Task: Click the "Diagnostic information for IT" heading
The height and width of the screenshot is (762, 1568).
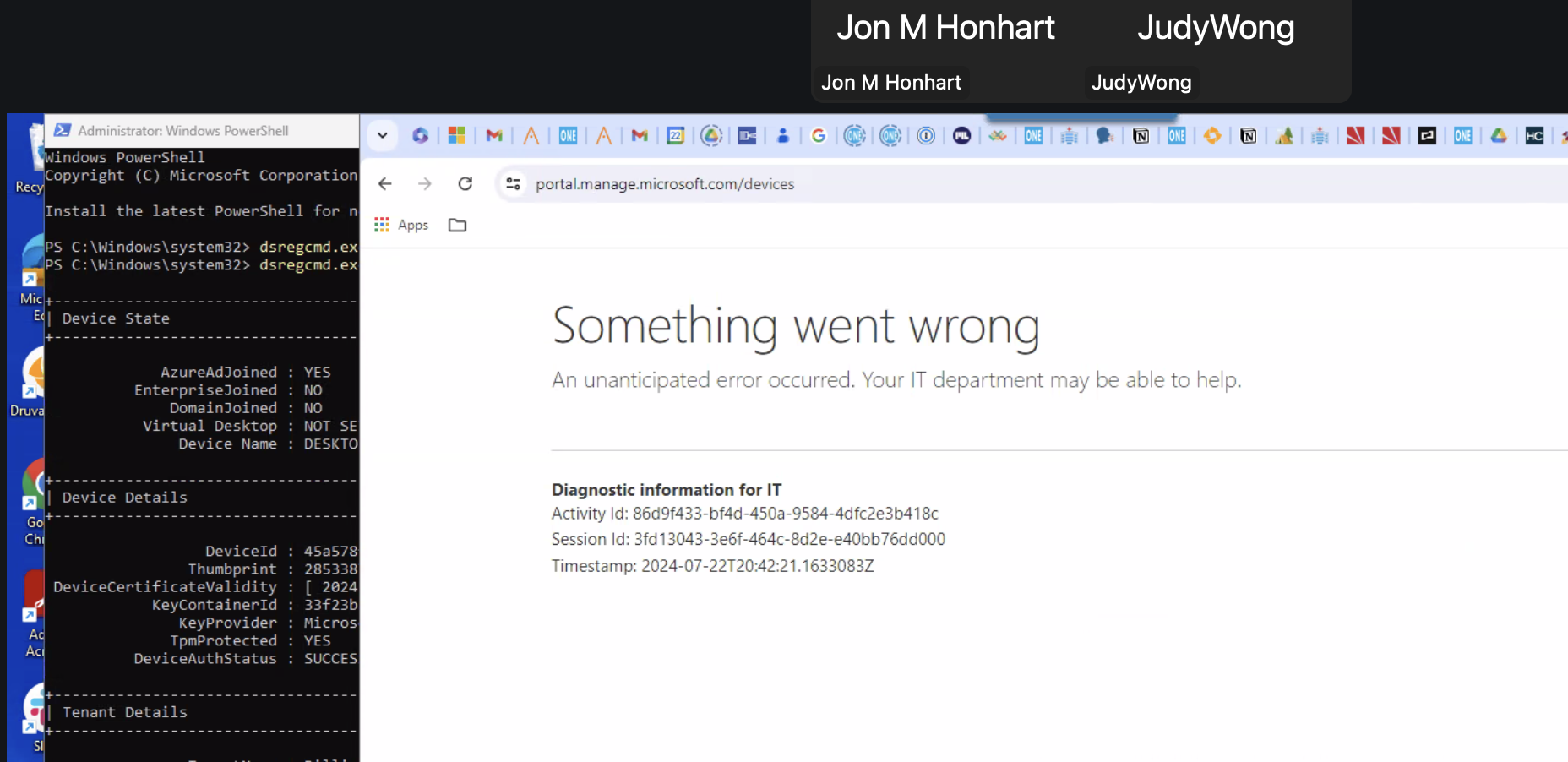Action: [x=667, y=490]
